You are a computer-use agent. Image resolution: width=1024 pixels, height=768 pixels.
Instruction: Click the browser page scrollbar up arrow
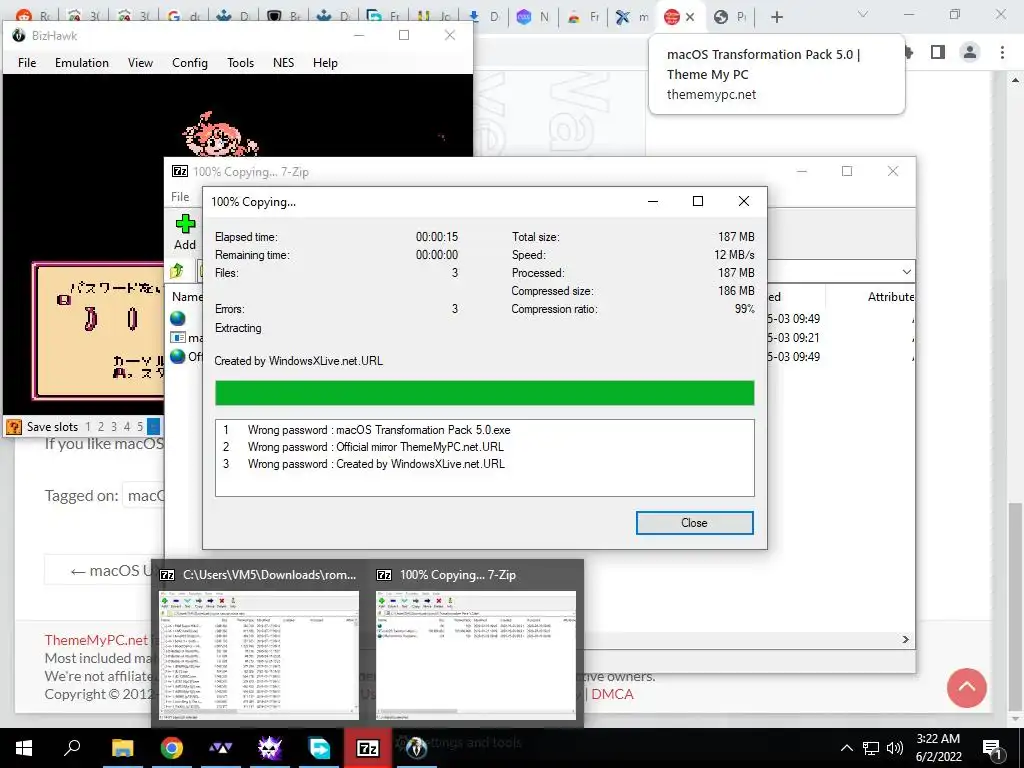coord(1016,80)
